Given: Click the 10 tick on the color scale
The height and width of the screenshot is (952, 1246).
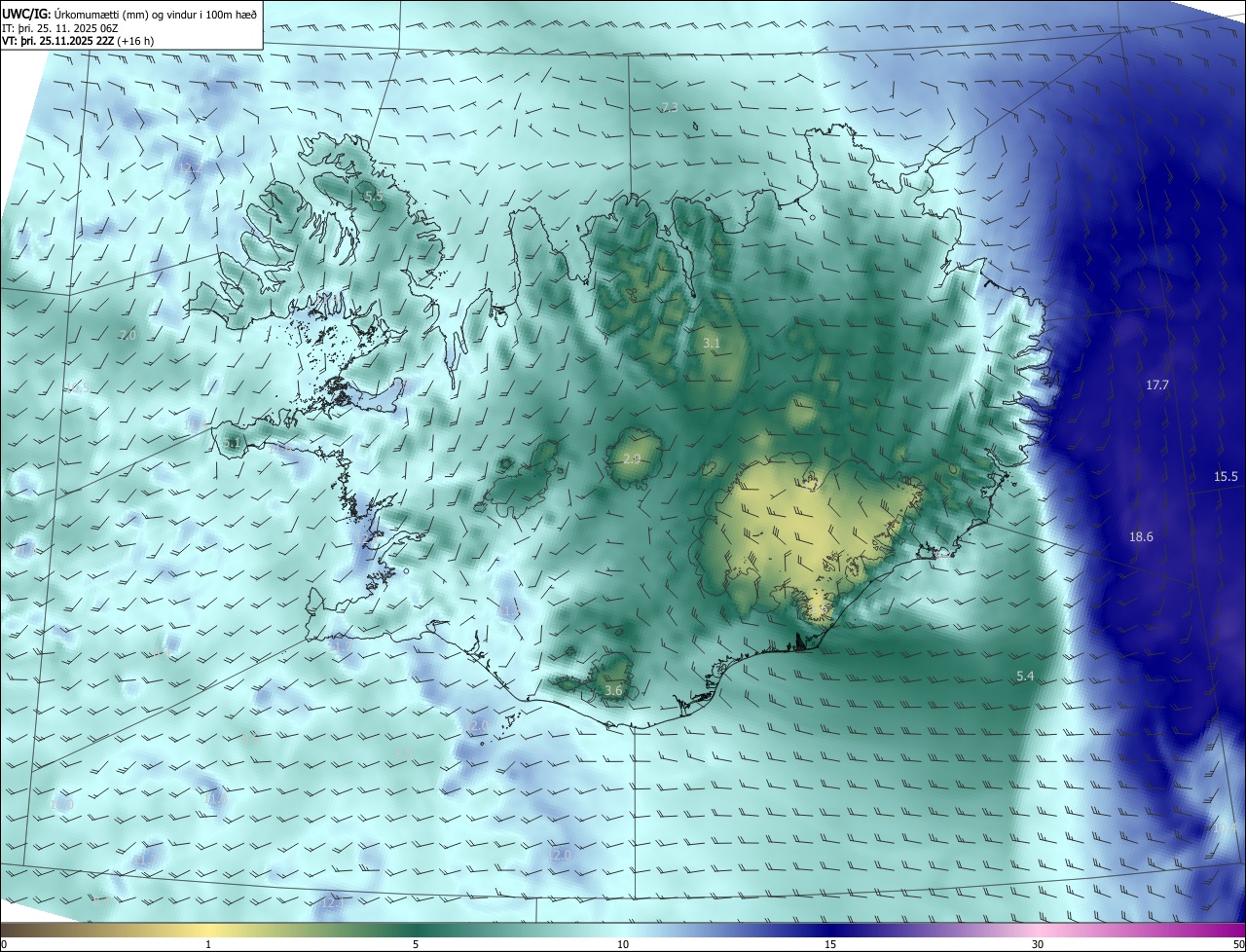Looking at the screenshot, I should pyautogui.click(x=623, y=944).
